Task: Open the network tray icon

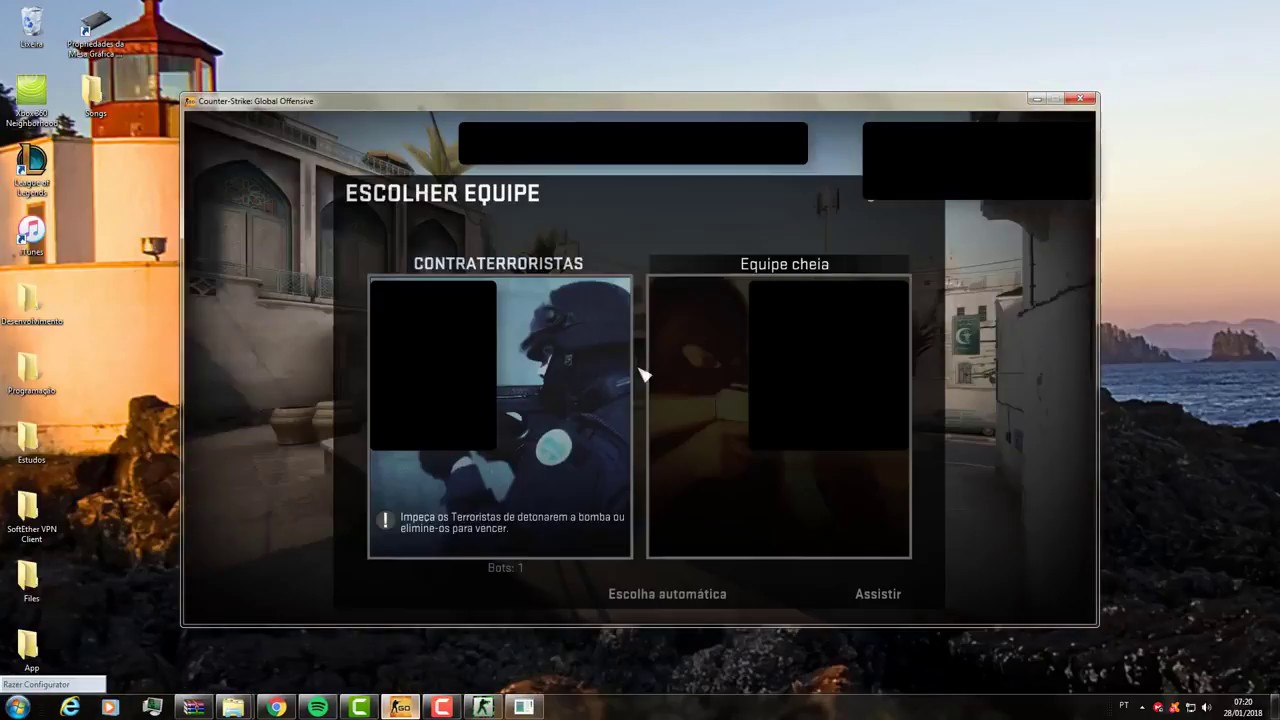Action: [1190, 707]
